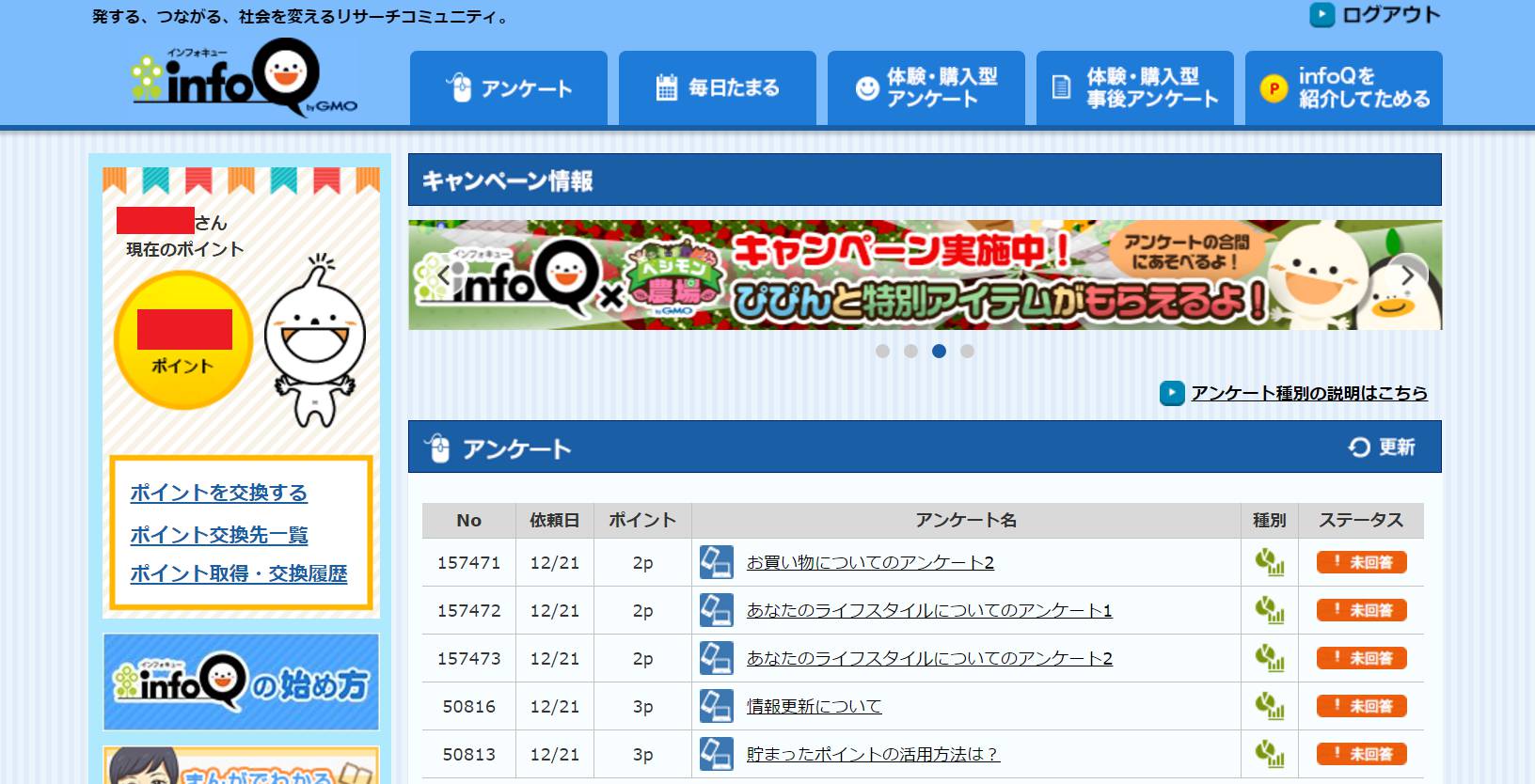This screenshot has width=1535, height=784.
Task: Click the アンケート名 column header
Action: (966, 520)
